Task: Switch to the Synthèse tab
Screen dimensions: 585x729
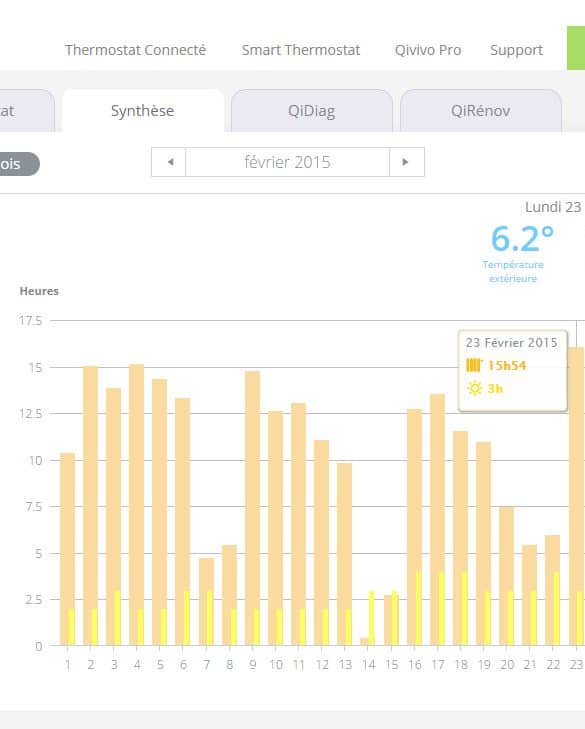Action: (x=143, y=111)
